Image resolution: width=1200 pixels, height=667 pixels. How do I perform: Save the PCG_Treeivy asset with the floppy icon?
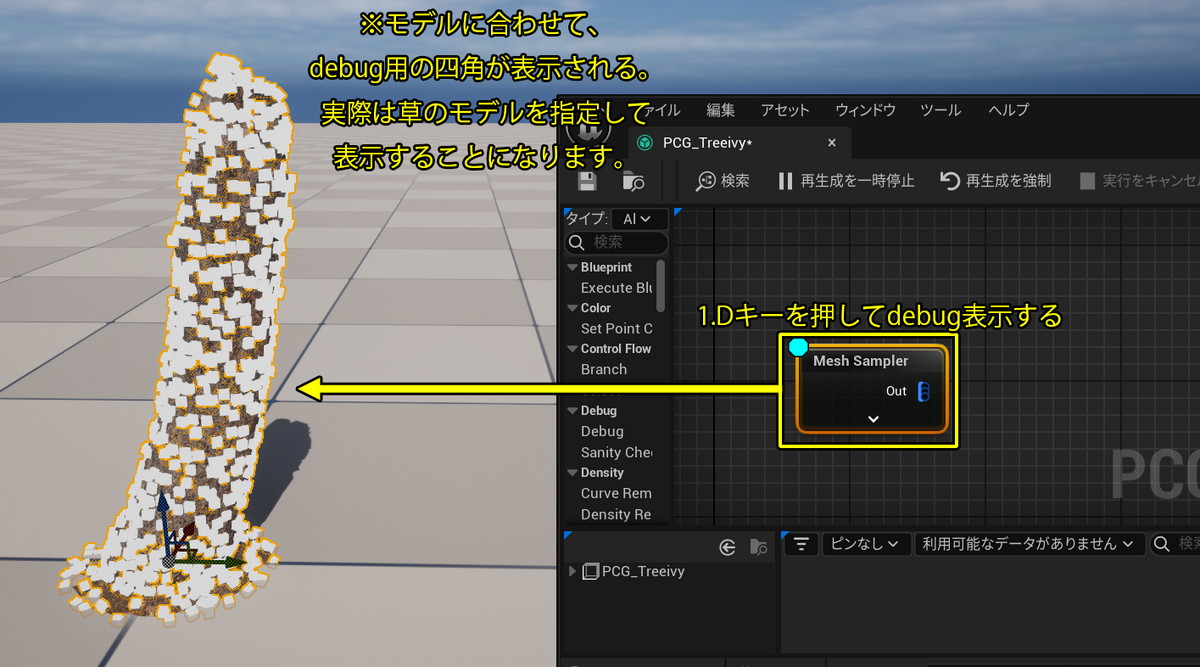(586, 181)
